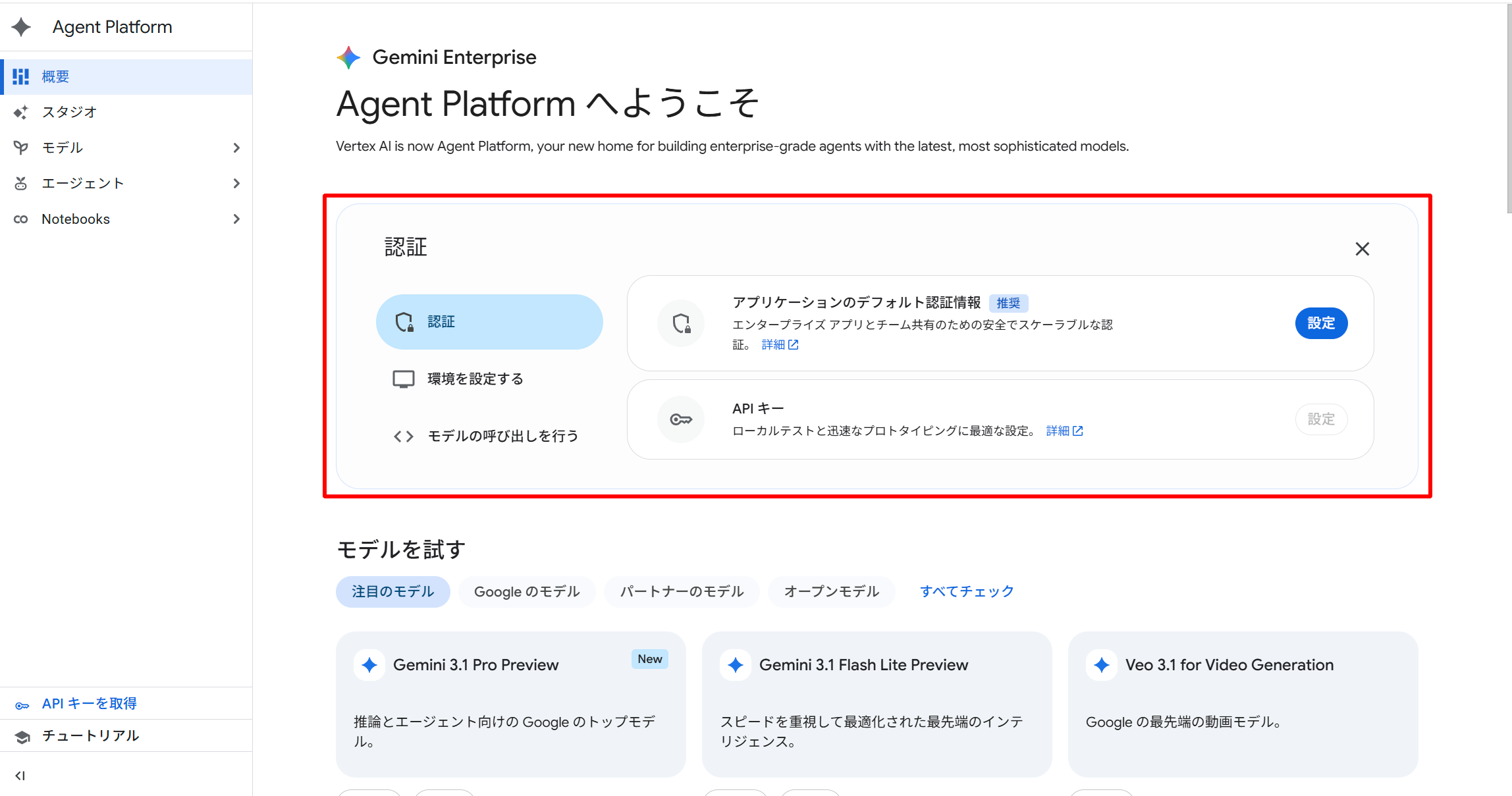Expand the モデル sidebar section
The height and width of the screenshot is (796, 1512).
(x=236, y=148)
